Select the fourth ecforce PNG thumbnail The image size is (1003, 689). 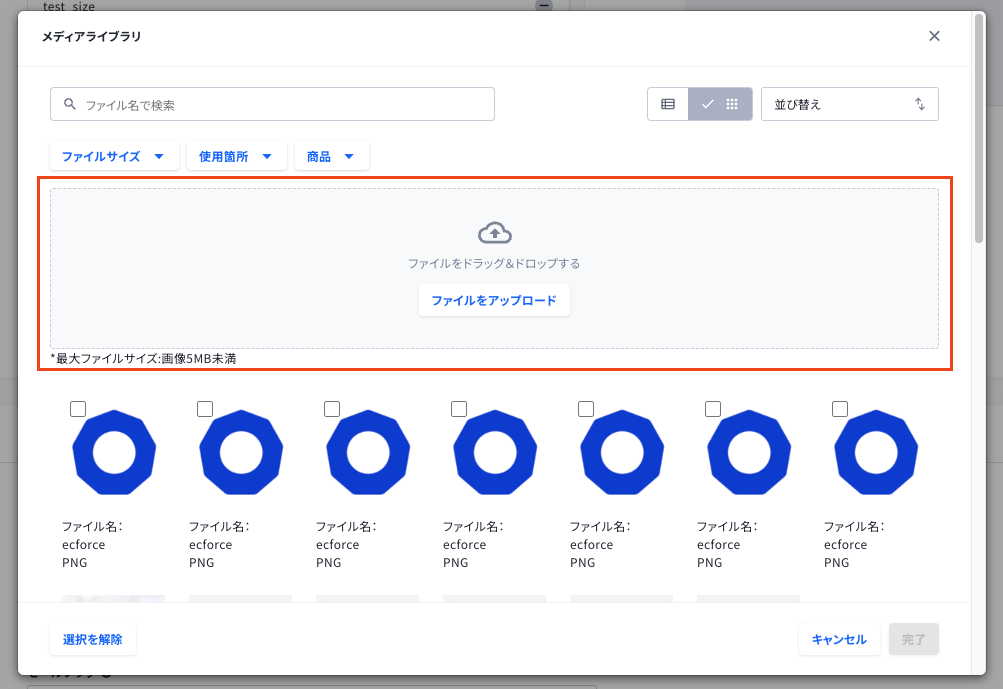click(x=495, y=452)
